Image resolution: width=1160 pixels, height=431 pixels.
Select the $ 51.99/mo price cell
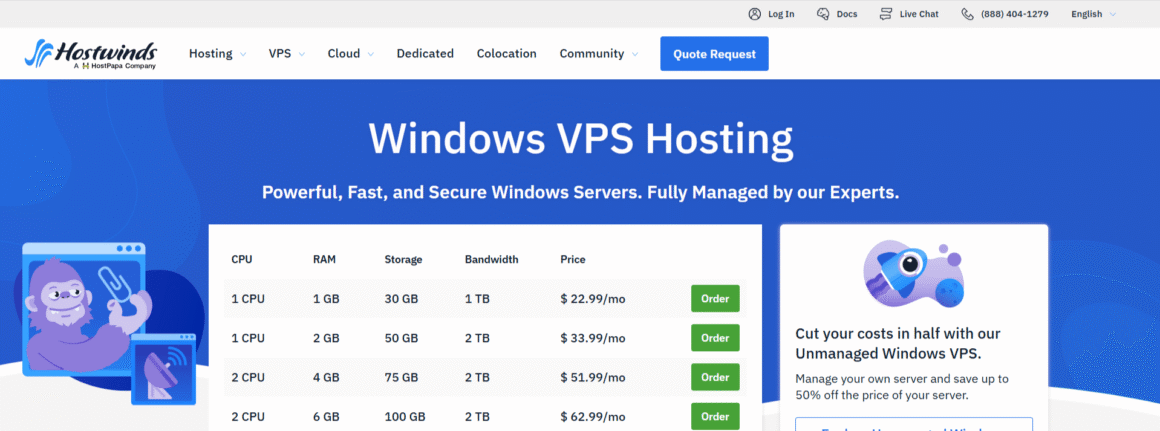[593, 377]
